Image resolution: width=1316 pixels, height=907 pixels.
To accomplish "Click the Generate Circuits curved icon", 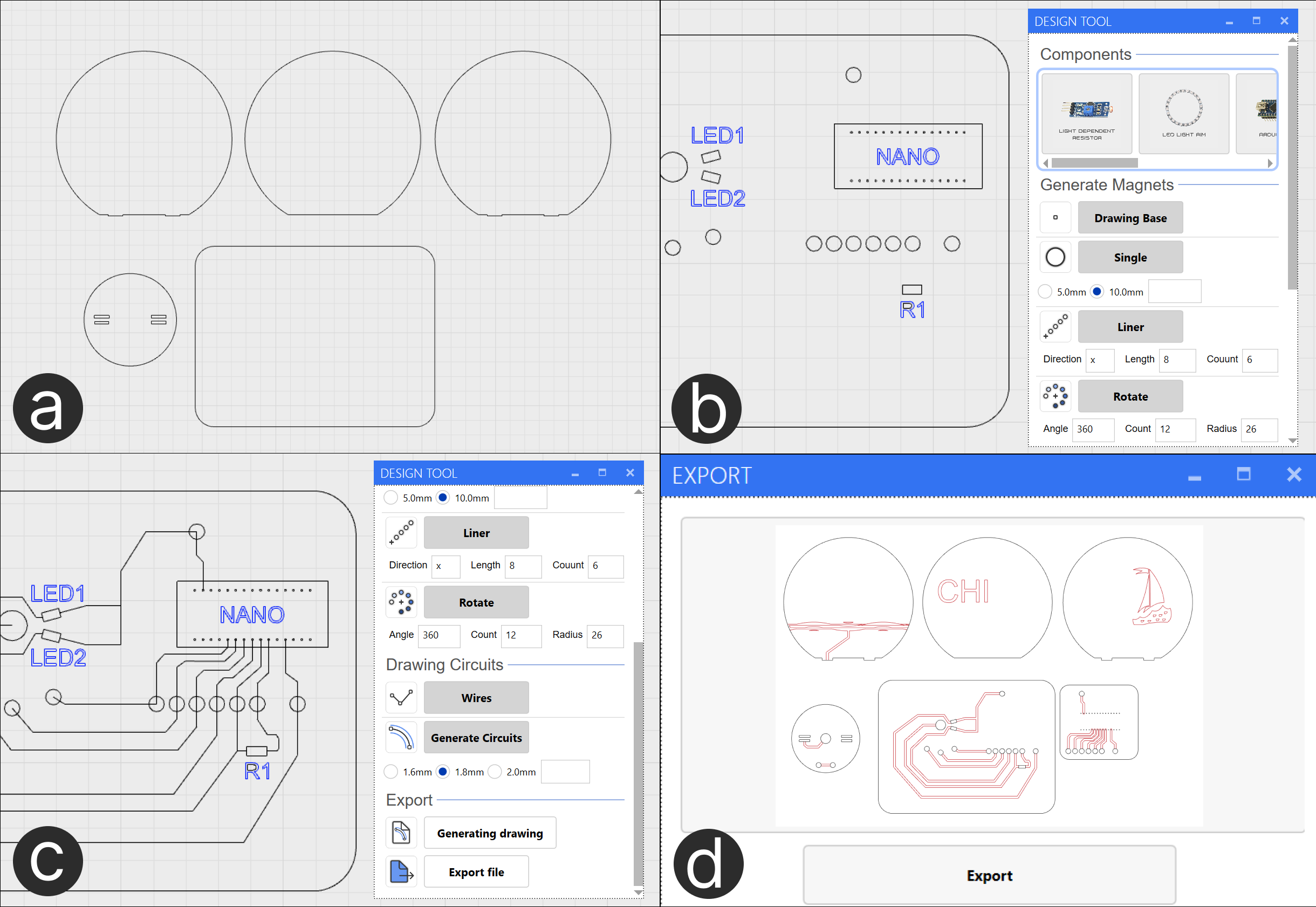I will (x=401, y=738).
